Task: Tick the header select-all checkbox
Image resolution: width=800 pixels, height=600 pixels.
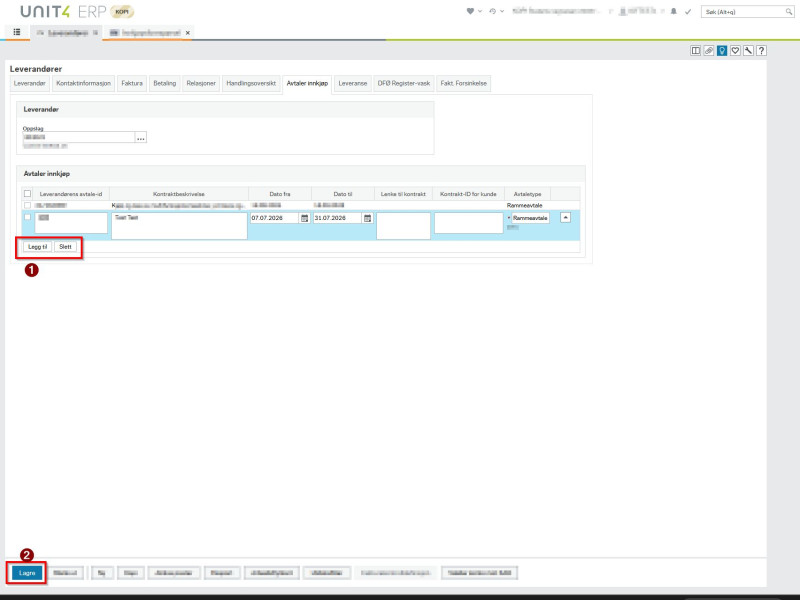Action: click(28, 194)
